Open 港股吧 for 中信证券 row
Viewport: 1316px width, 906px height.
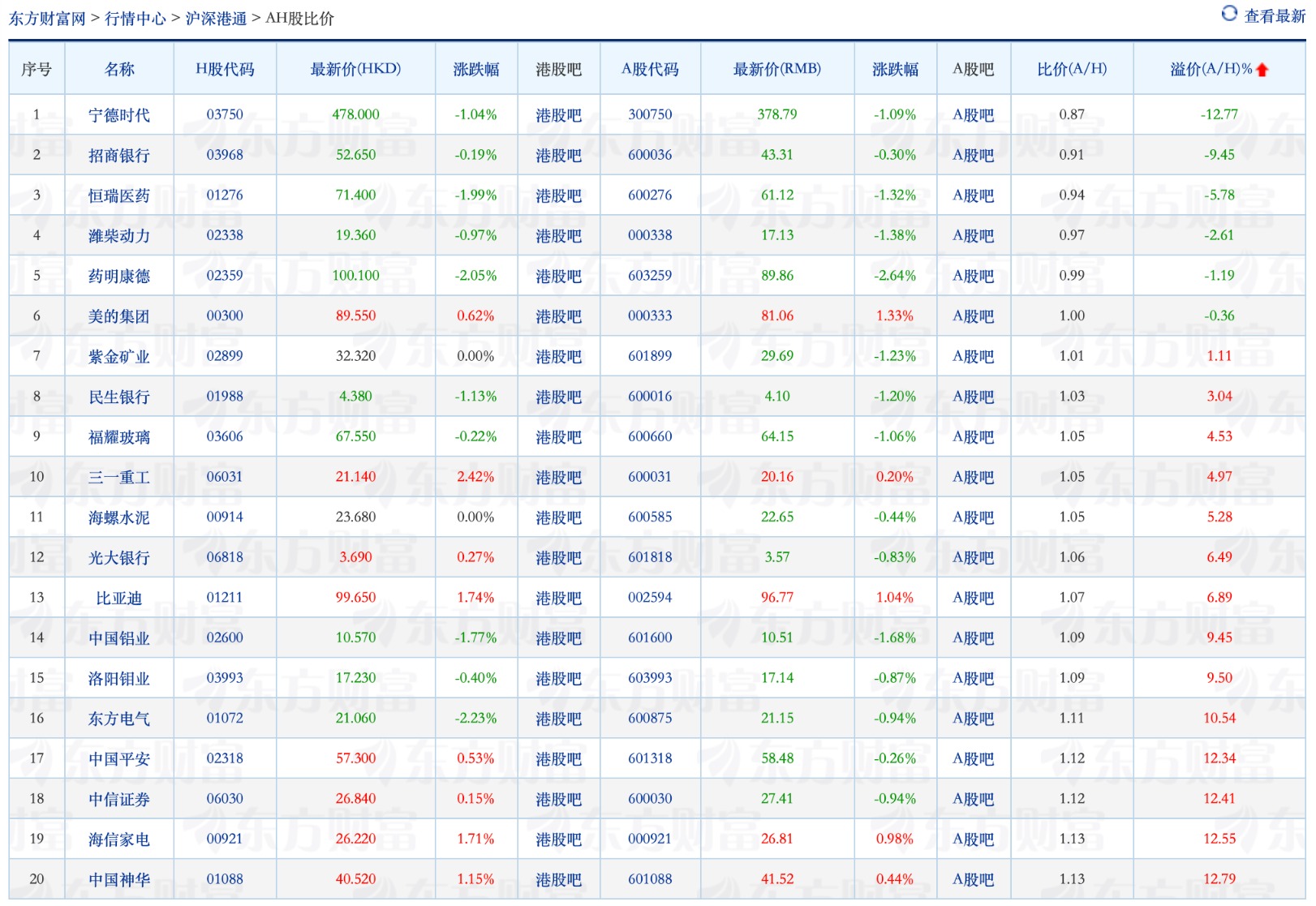click(558, 799)
